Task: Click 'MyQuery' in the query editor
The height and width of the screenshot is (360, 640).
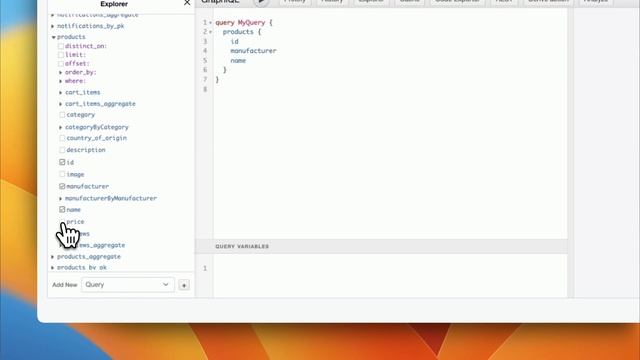Action: pyautogui.click(x=251, y=22)
